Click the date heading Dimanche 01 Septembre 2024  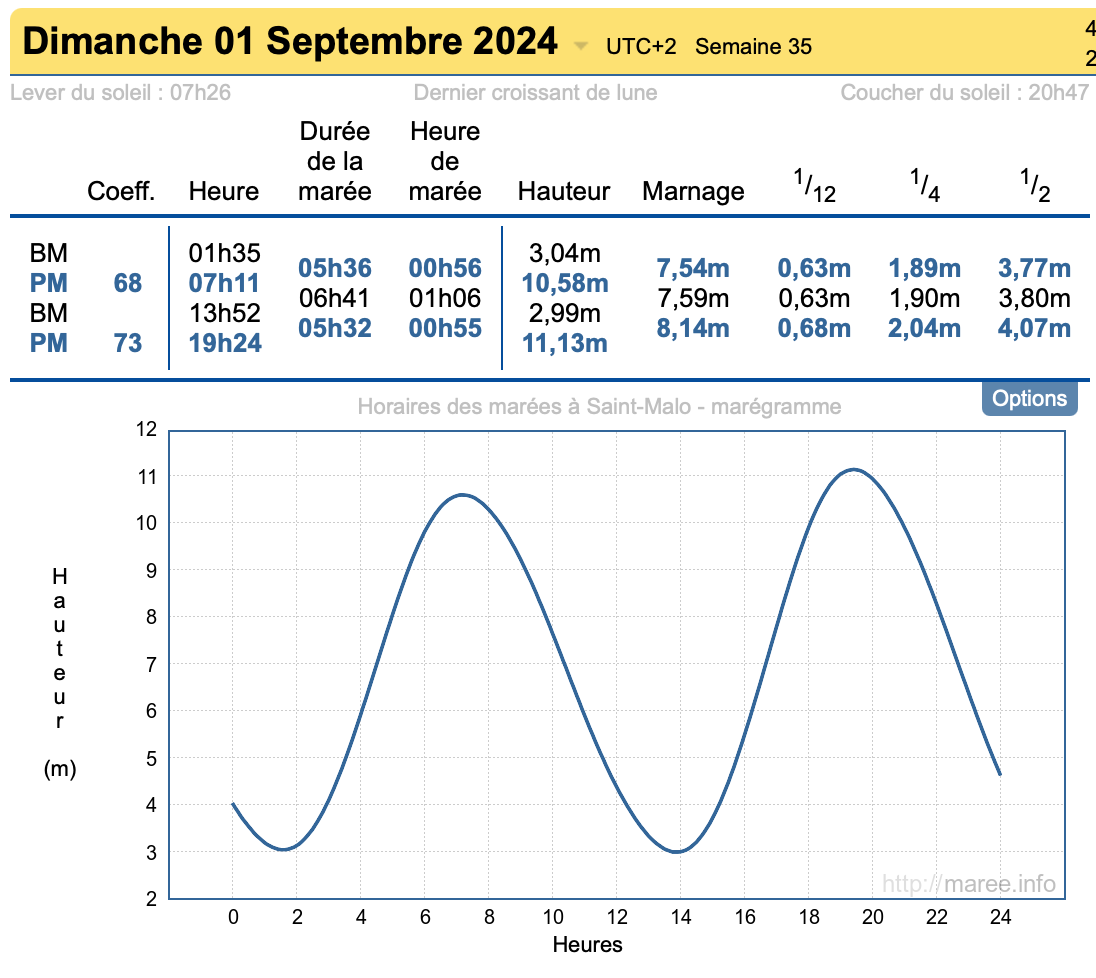(x=290, y=42)
